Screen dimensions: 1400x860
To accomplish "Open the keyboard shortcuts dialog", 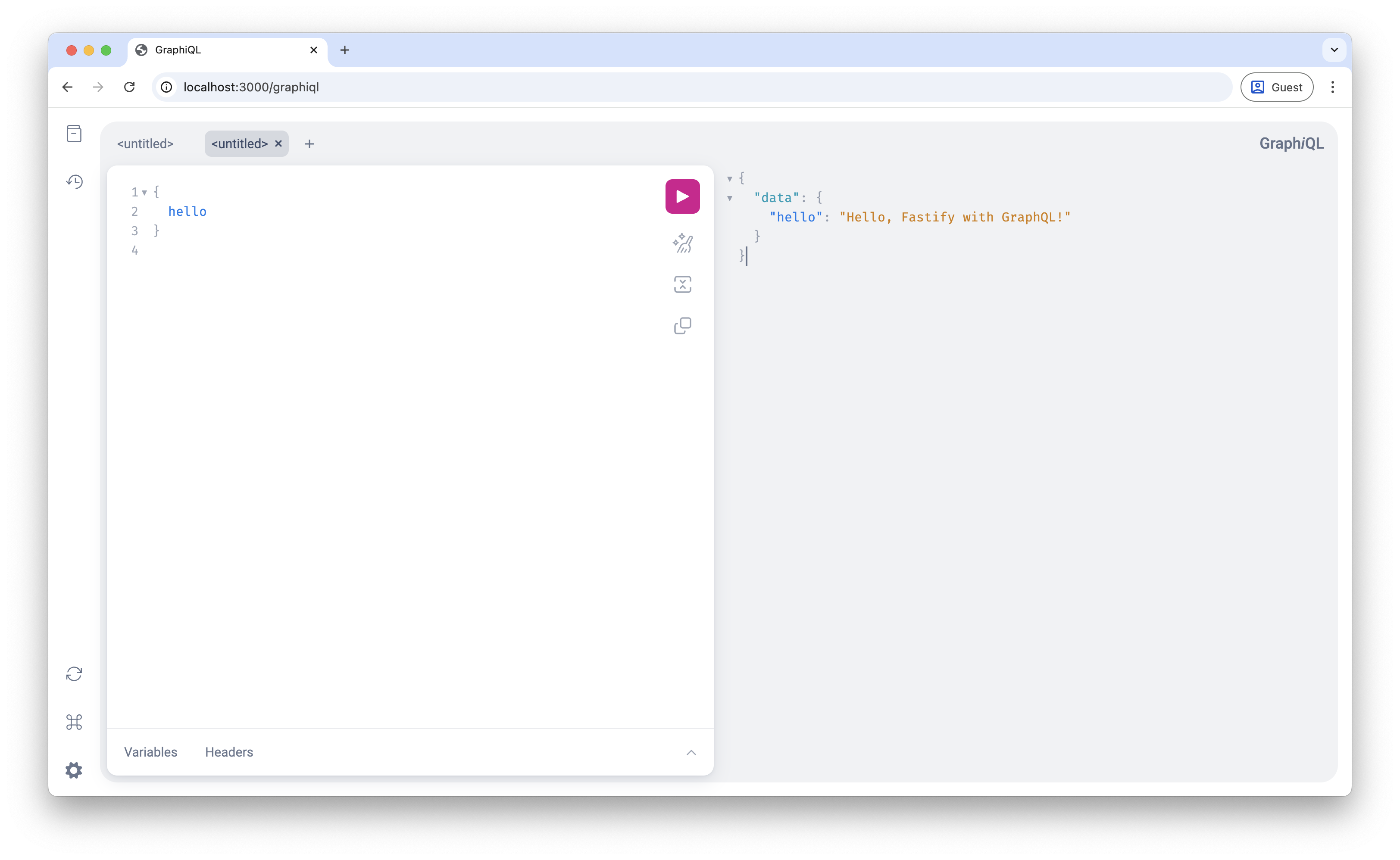I will [x=74, y=723].
